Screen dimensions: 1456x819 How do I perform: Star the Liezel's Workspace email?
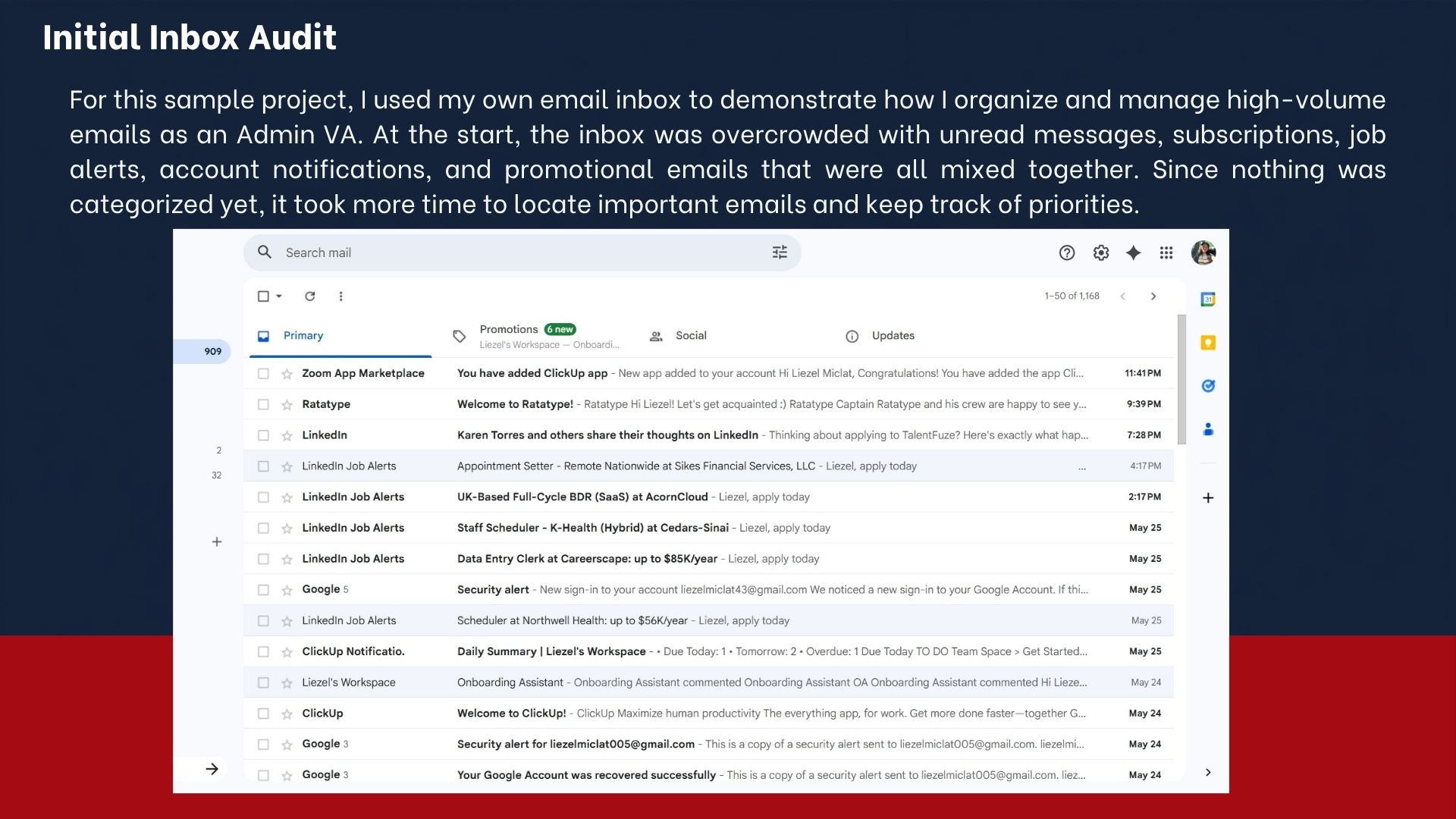(x=287, y=683)
